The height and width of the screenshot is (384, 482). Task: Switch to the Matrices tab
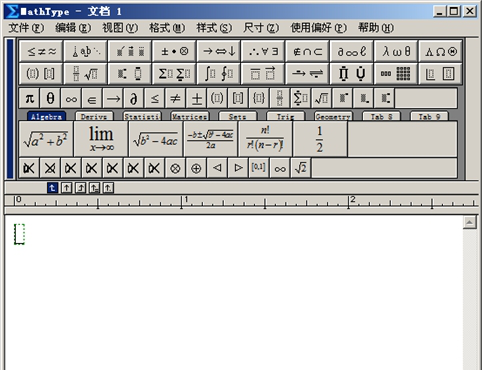190,116
